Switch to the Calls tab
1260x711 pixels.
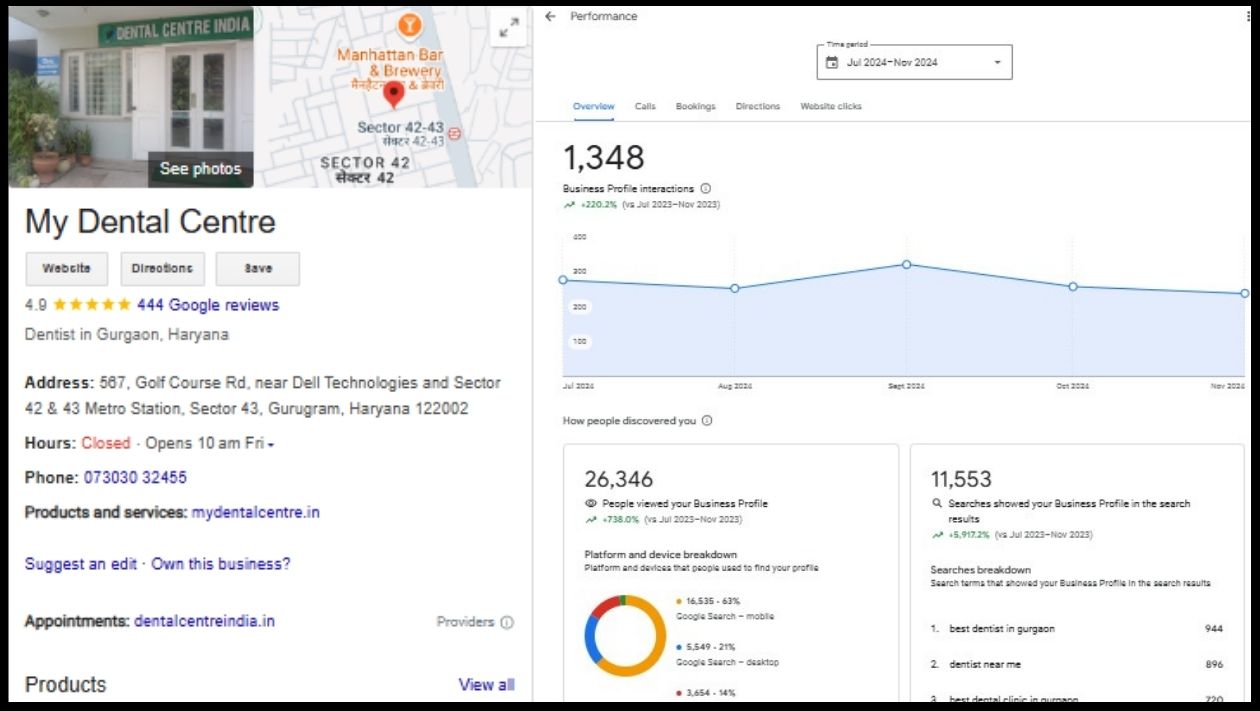pos(645,106)
